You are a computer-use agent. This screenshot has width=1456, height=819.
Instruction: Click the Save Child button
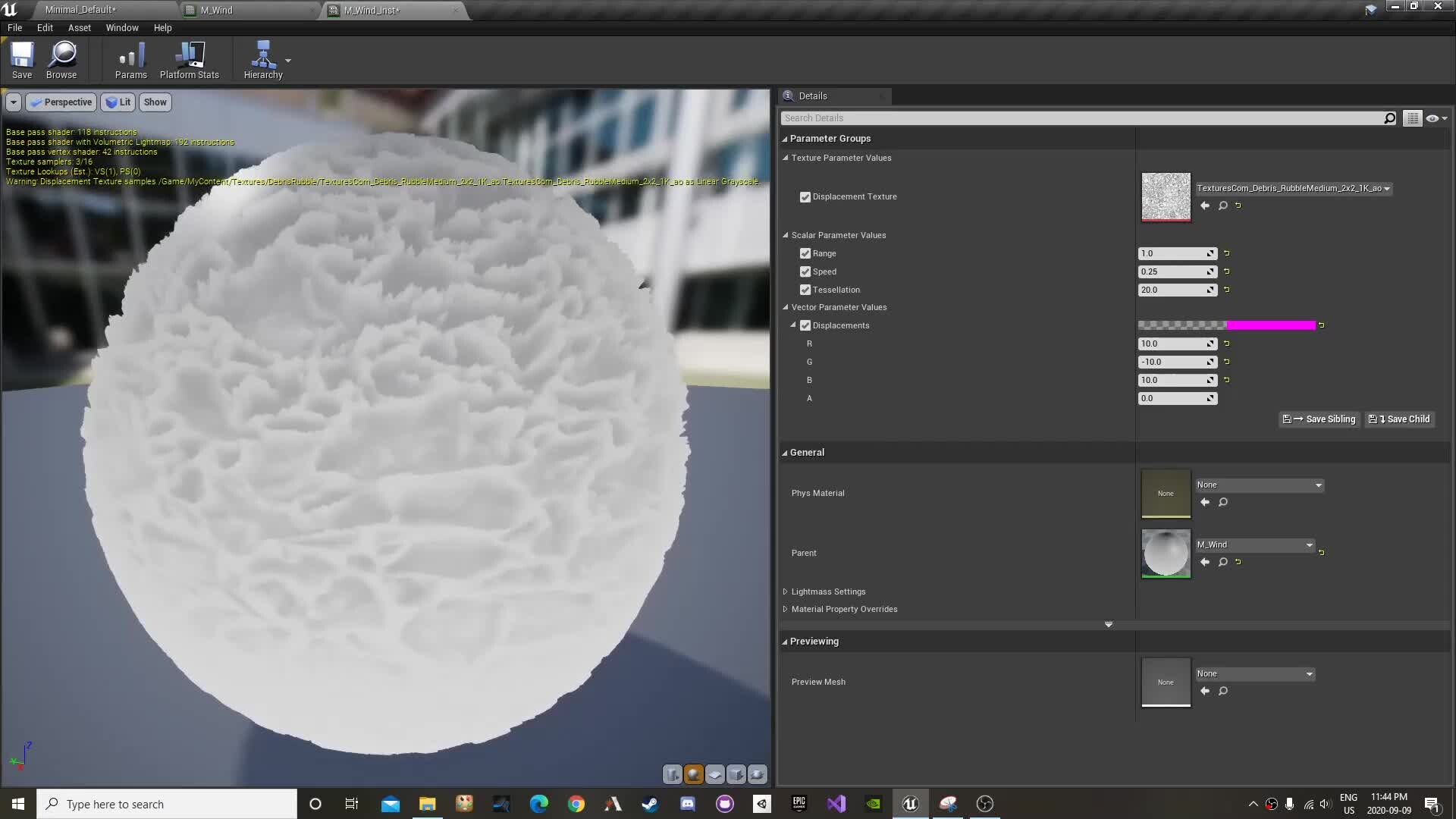1399,419
